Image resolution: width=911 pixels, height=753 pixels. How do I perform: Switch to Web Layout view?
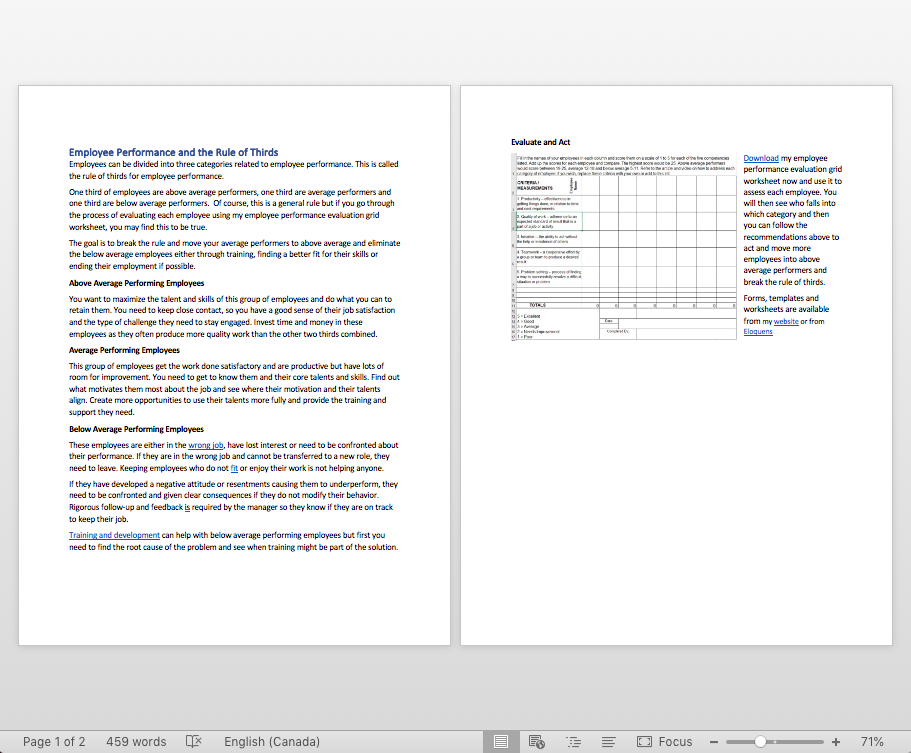pyautogui.click(x=536, y=741)
